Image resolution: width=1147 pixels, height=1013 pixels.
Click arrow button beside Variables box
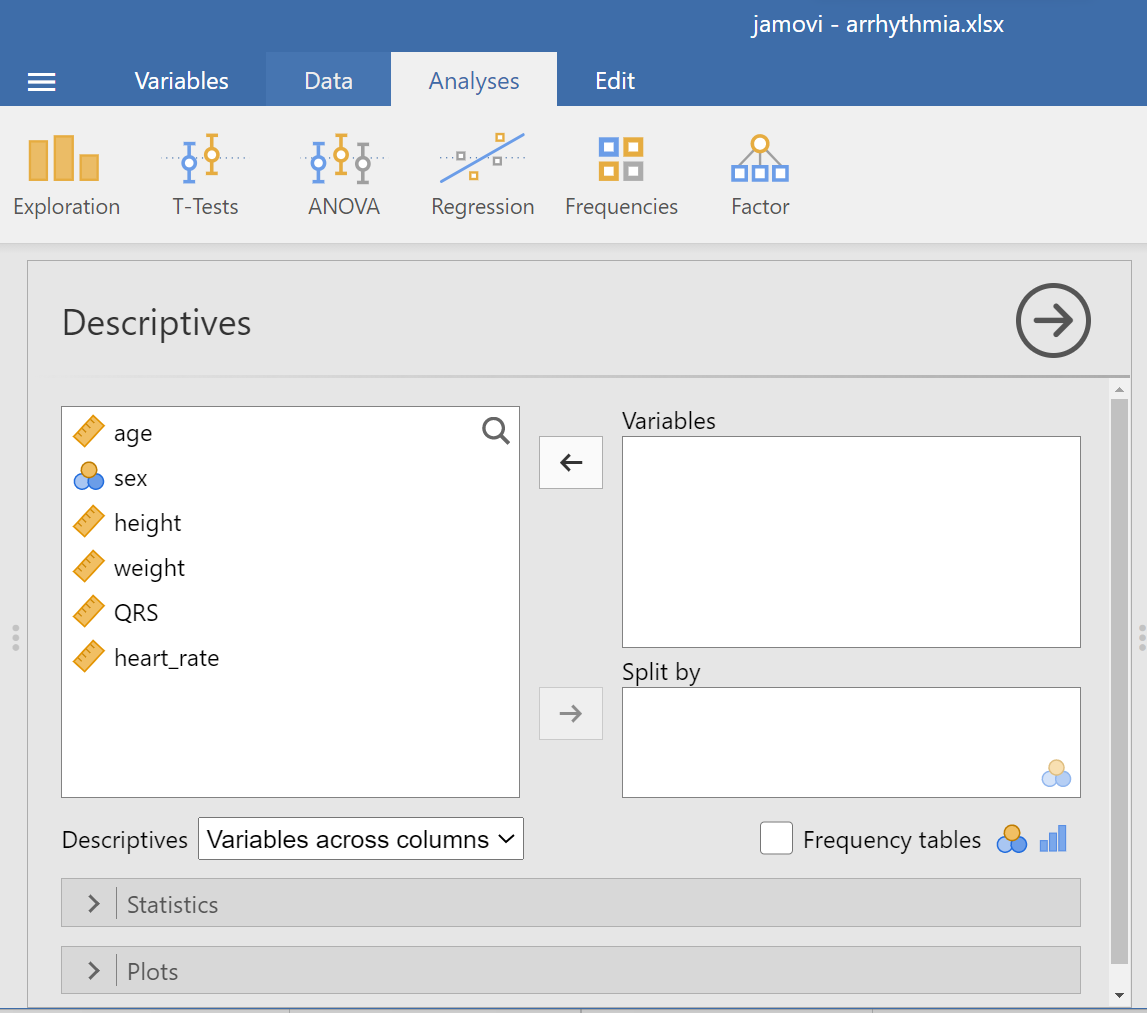(570, 462)
